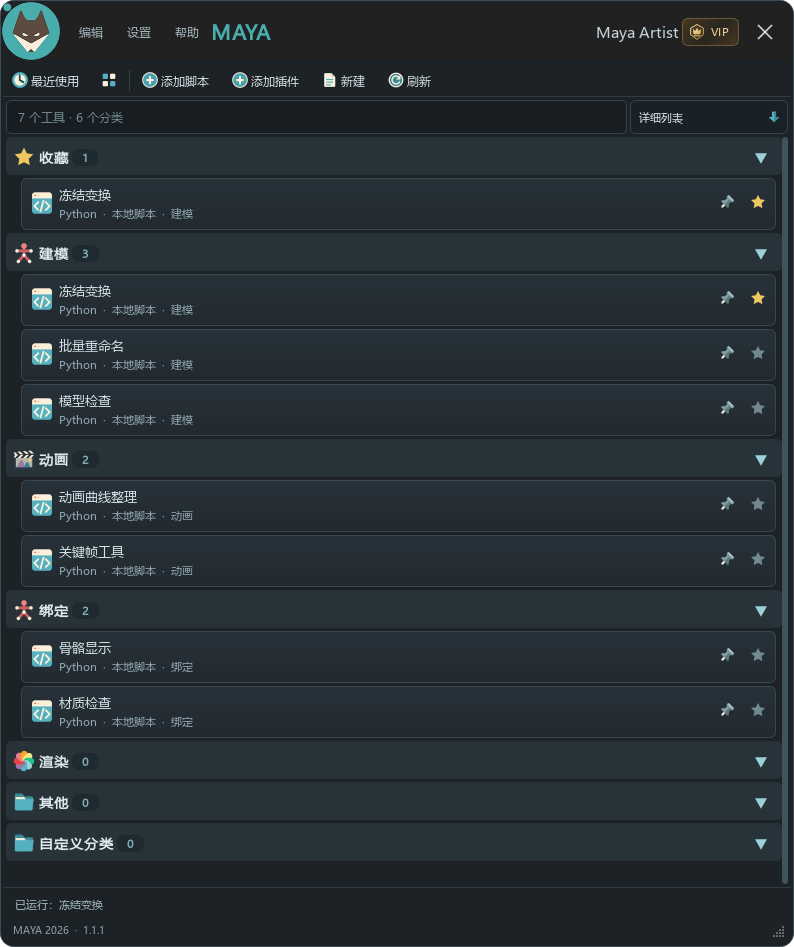794x947 pixels.
Task: Expand the 渲染 category
Action: point(761,762)
